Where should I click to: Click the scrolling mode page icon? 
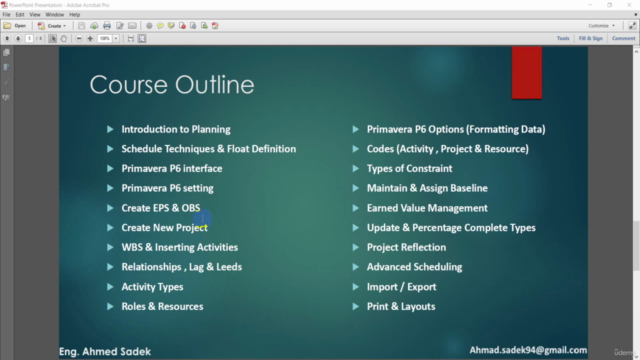pyautogui.click(x=131, y=38)
